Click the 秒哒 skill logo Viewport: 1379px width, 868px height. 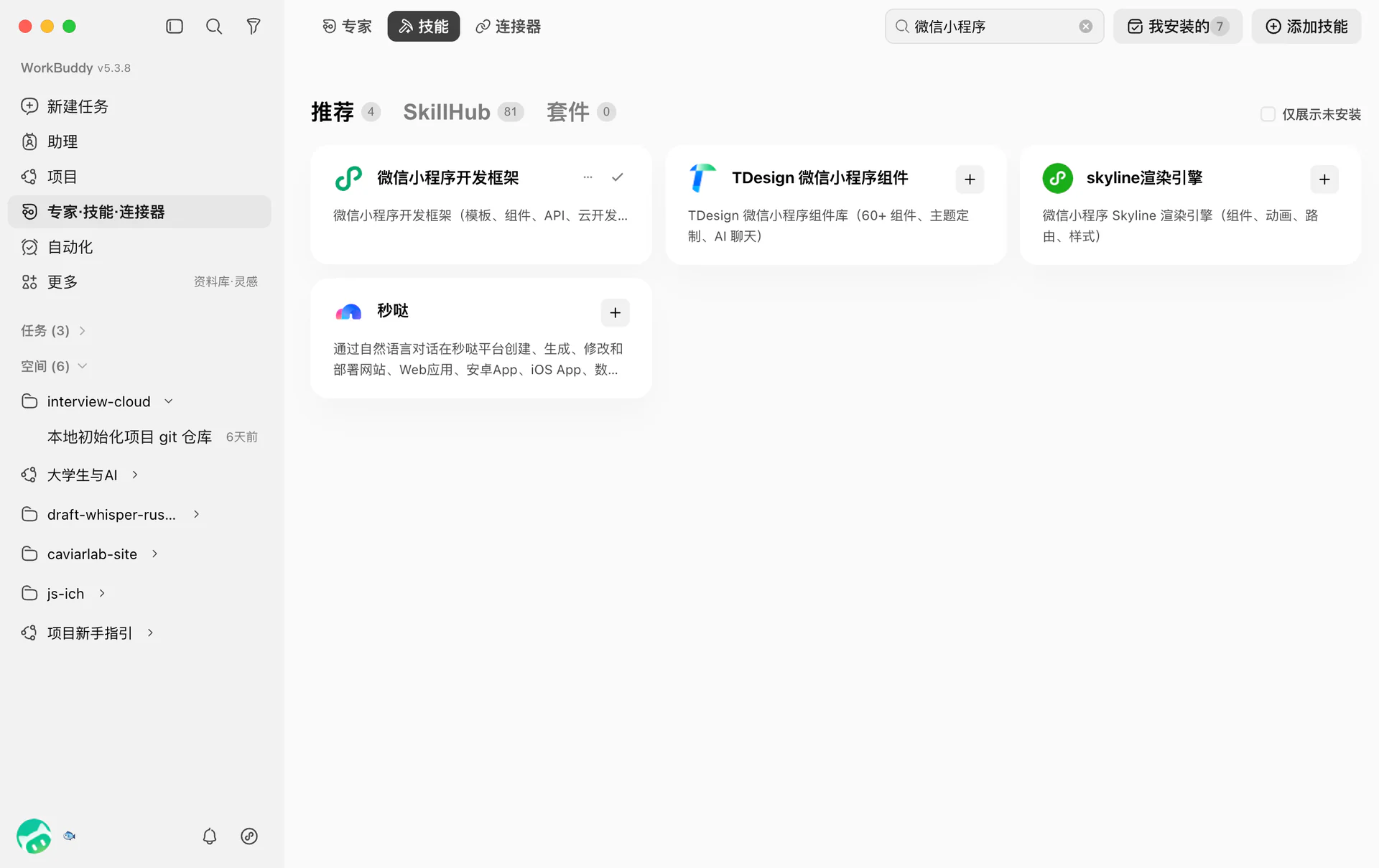[348, 312]
